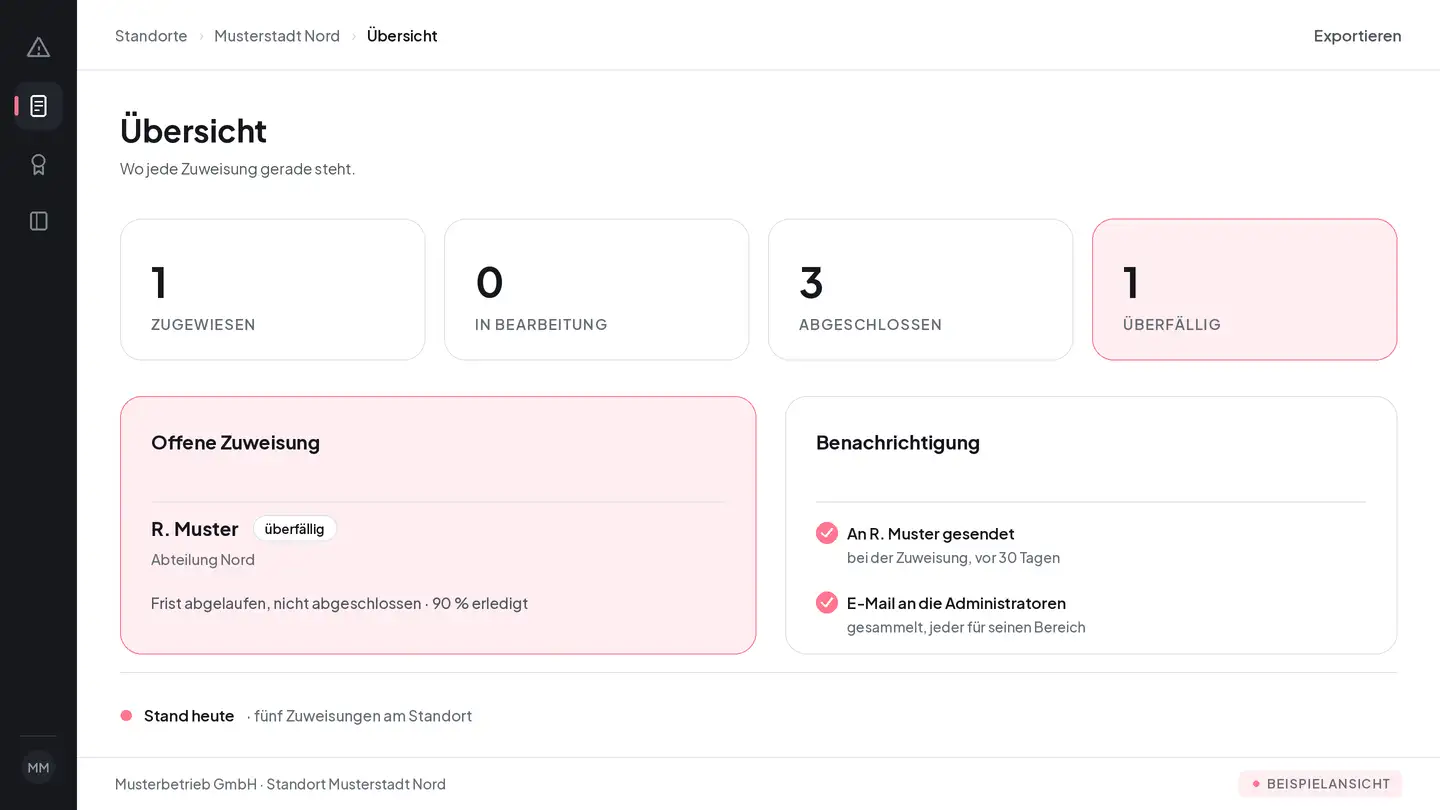
Task: Open the In Bearbeitung count card
Action: pos(597,290)
